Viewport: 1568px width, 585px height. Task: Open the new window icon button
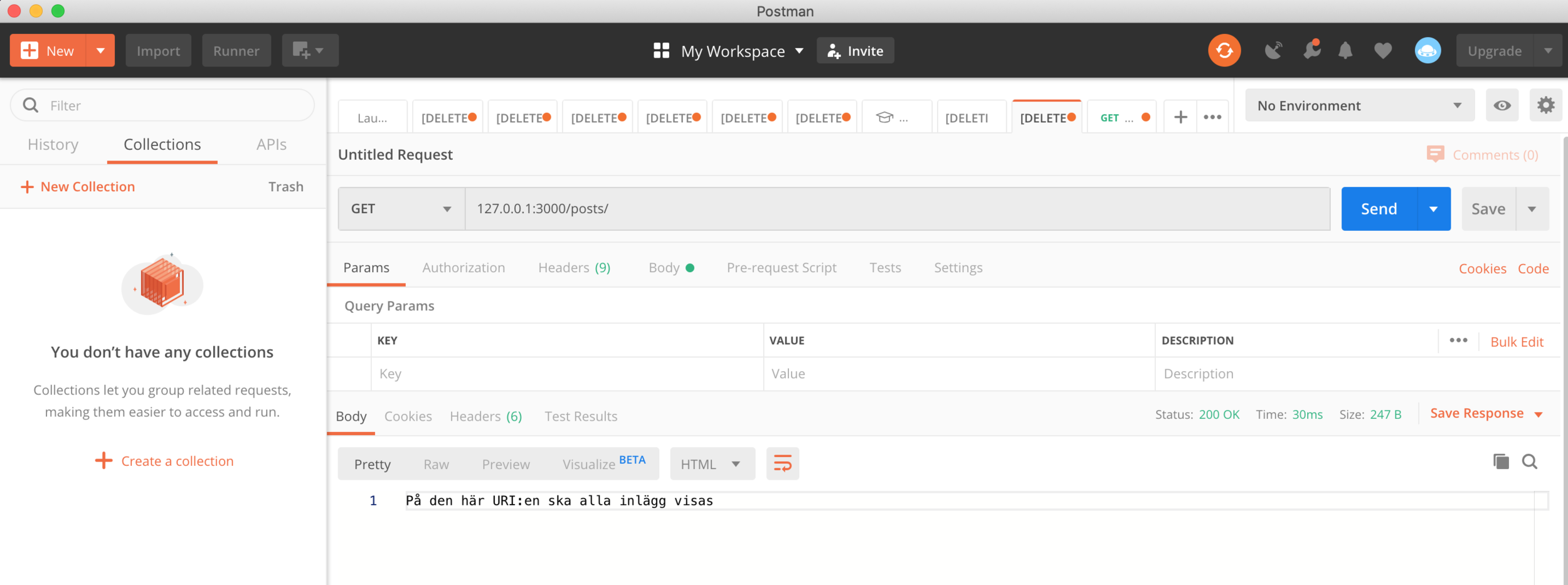click(310, 51)
